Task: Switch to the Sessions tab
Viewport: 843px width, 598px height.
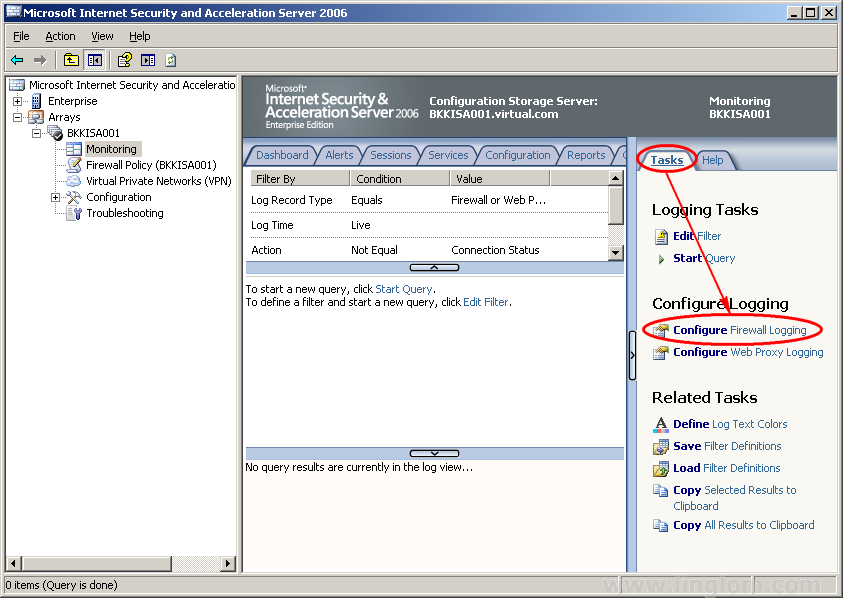Action: 391,155
